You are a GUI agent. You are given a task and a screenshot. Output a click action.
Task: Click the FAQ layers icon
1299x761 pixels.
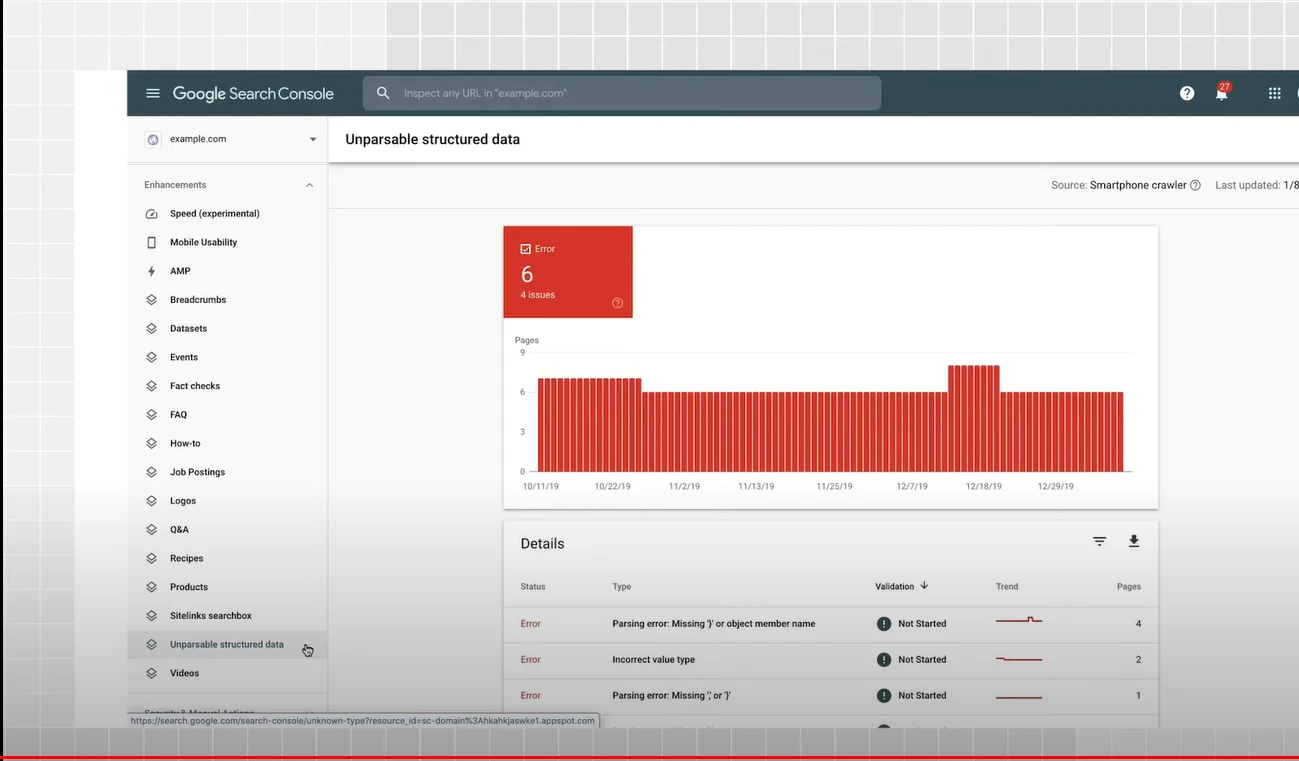click(152, 414)
